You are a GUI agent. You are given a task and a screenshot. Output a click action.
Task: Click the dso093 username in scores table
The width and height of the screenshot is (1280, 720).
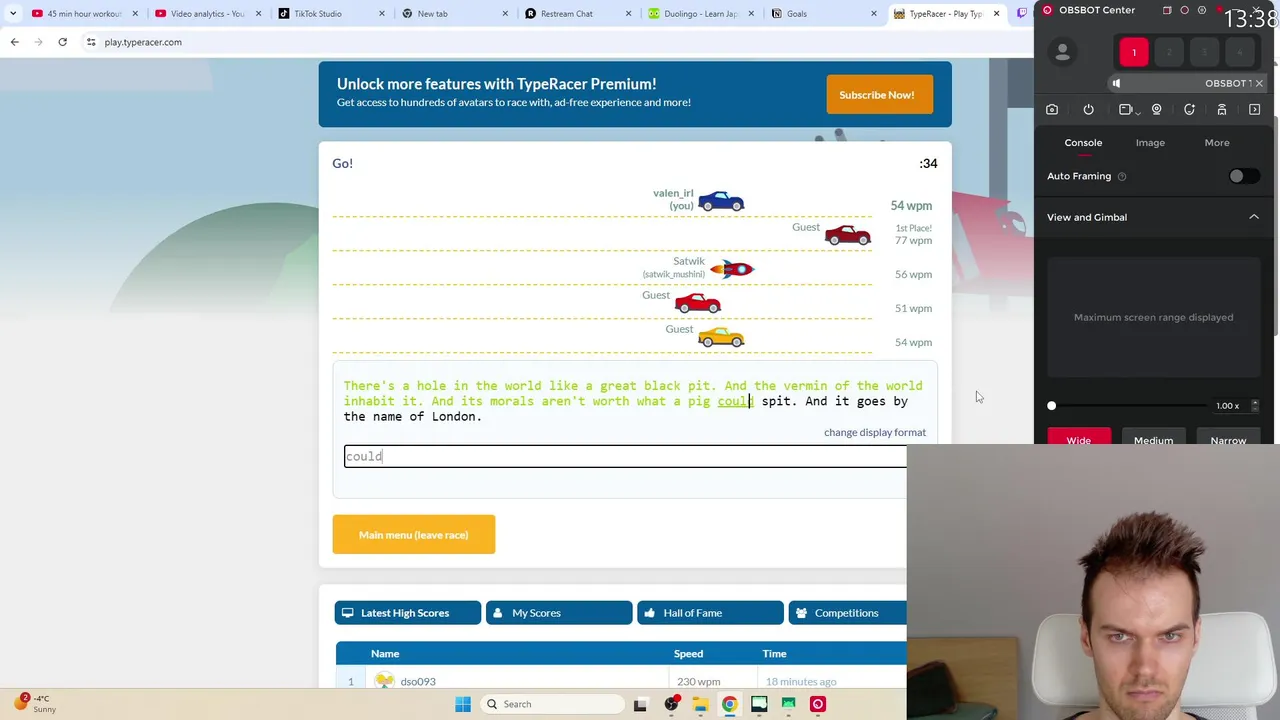pyautogui.click(x=418, y=681)
